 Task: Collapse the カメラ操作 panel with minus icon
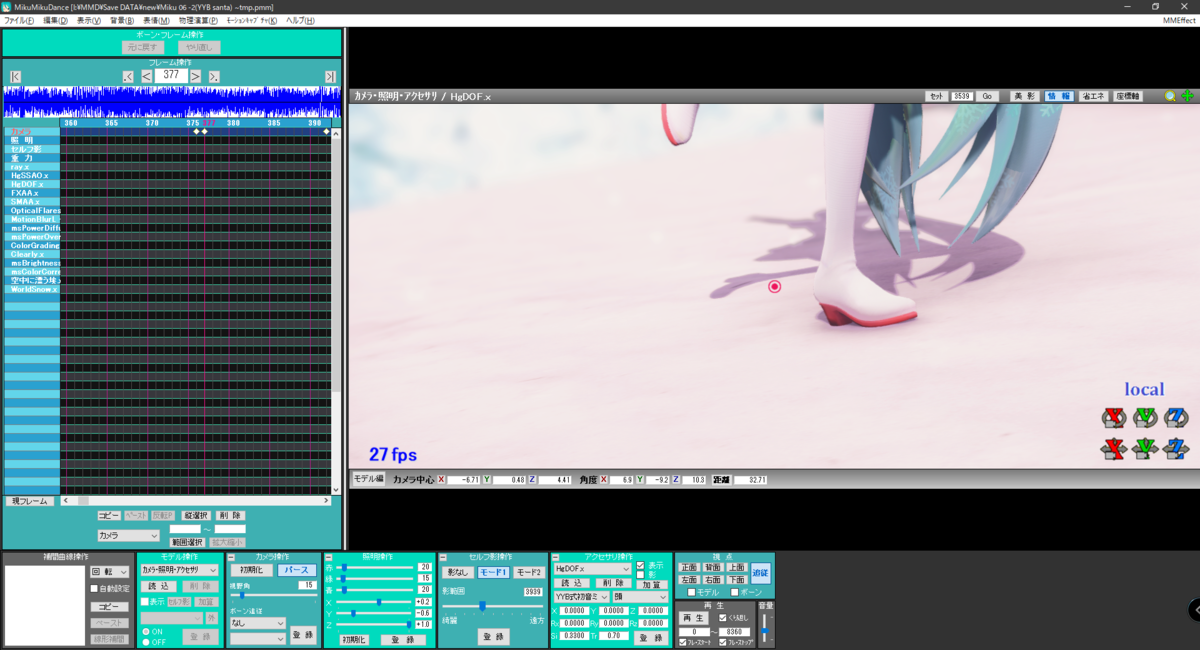pyautogui.click(x=232, y=557)
